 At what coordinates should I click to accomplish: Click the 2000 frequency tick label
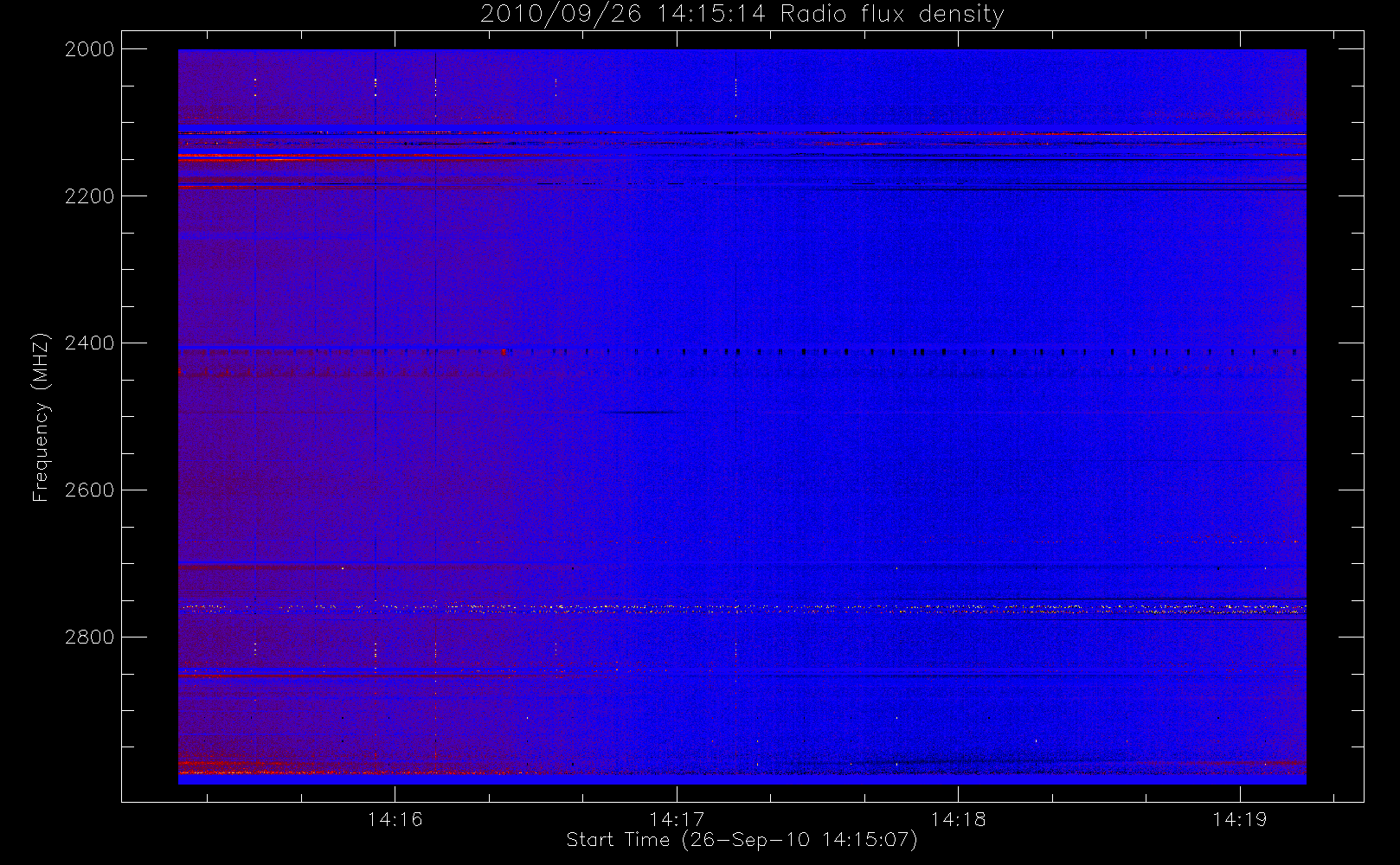pyautogui.click(x=90, y=49)
